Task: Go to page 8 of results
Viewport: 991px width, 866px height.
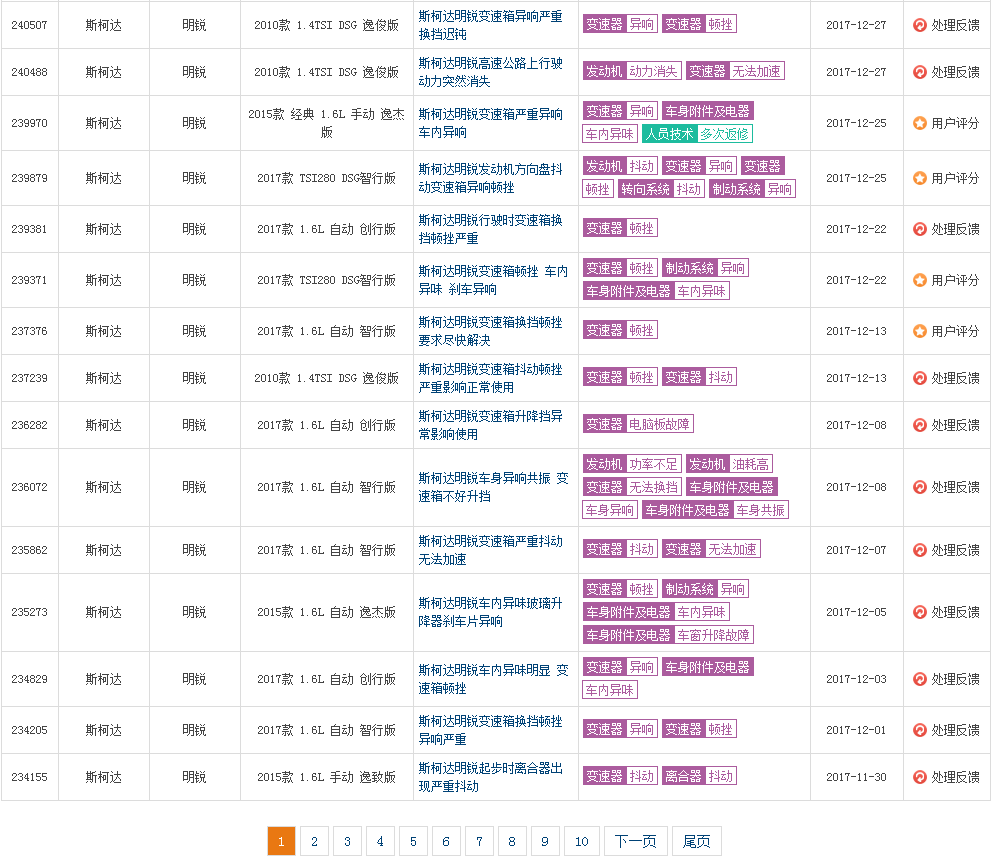Action: pyautogui.click(x=512, y=841)
